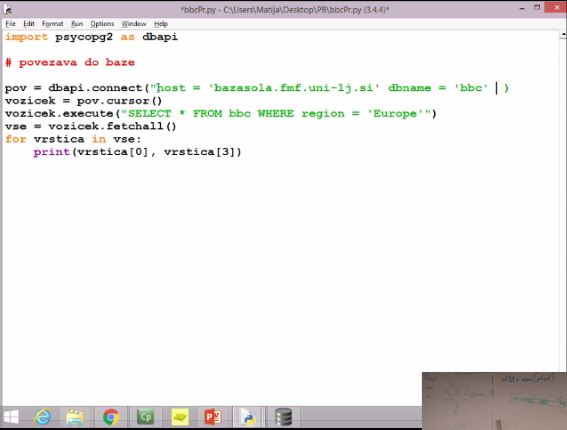Click the IDLE window title icon

coord(7,10)
